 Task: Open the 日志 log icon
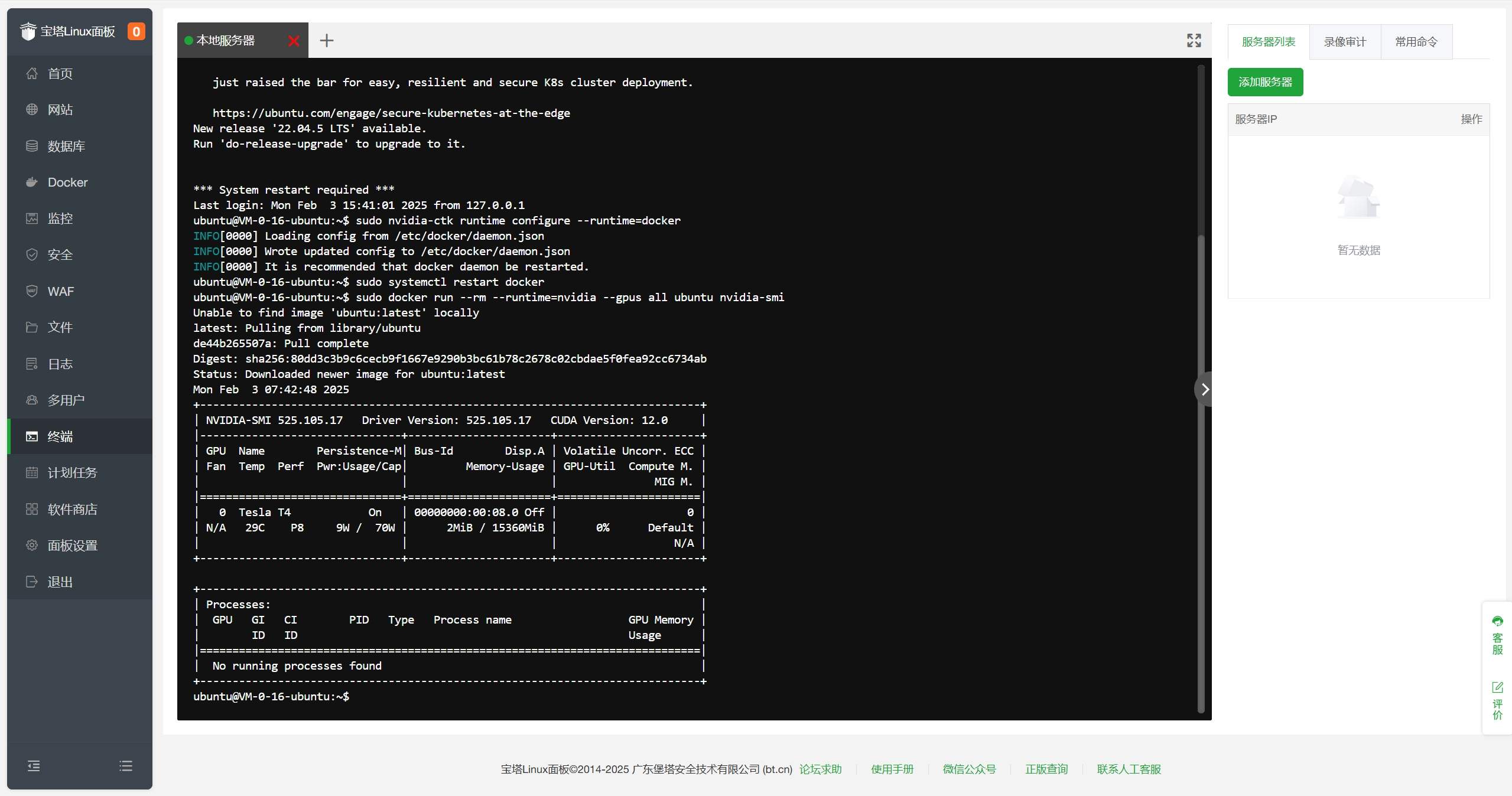[32, 364]
